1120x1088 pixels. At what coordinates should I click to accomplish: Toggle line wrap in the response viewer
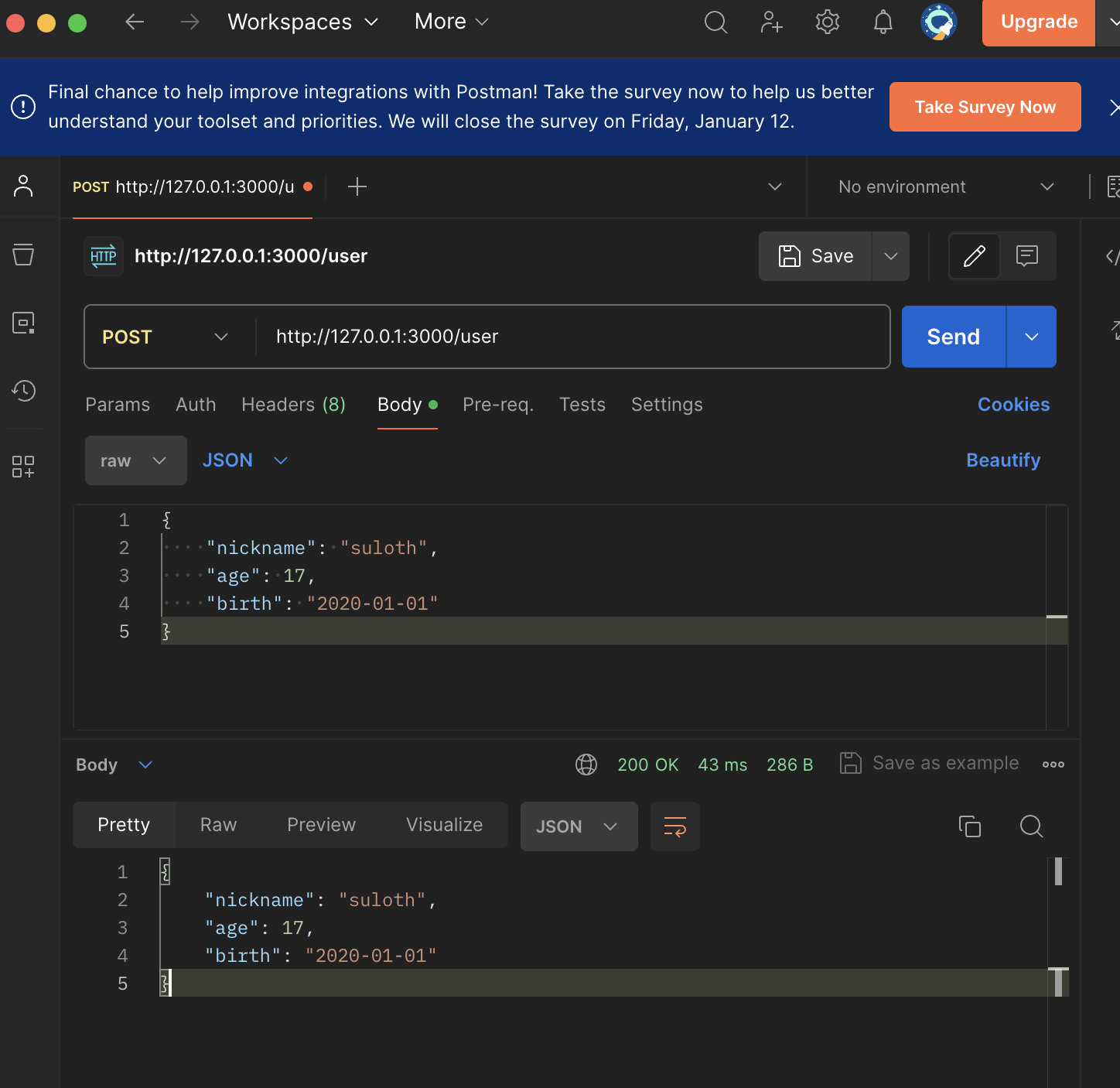(x=675, y=826)
